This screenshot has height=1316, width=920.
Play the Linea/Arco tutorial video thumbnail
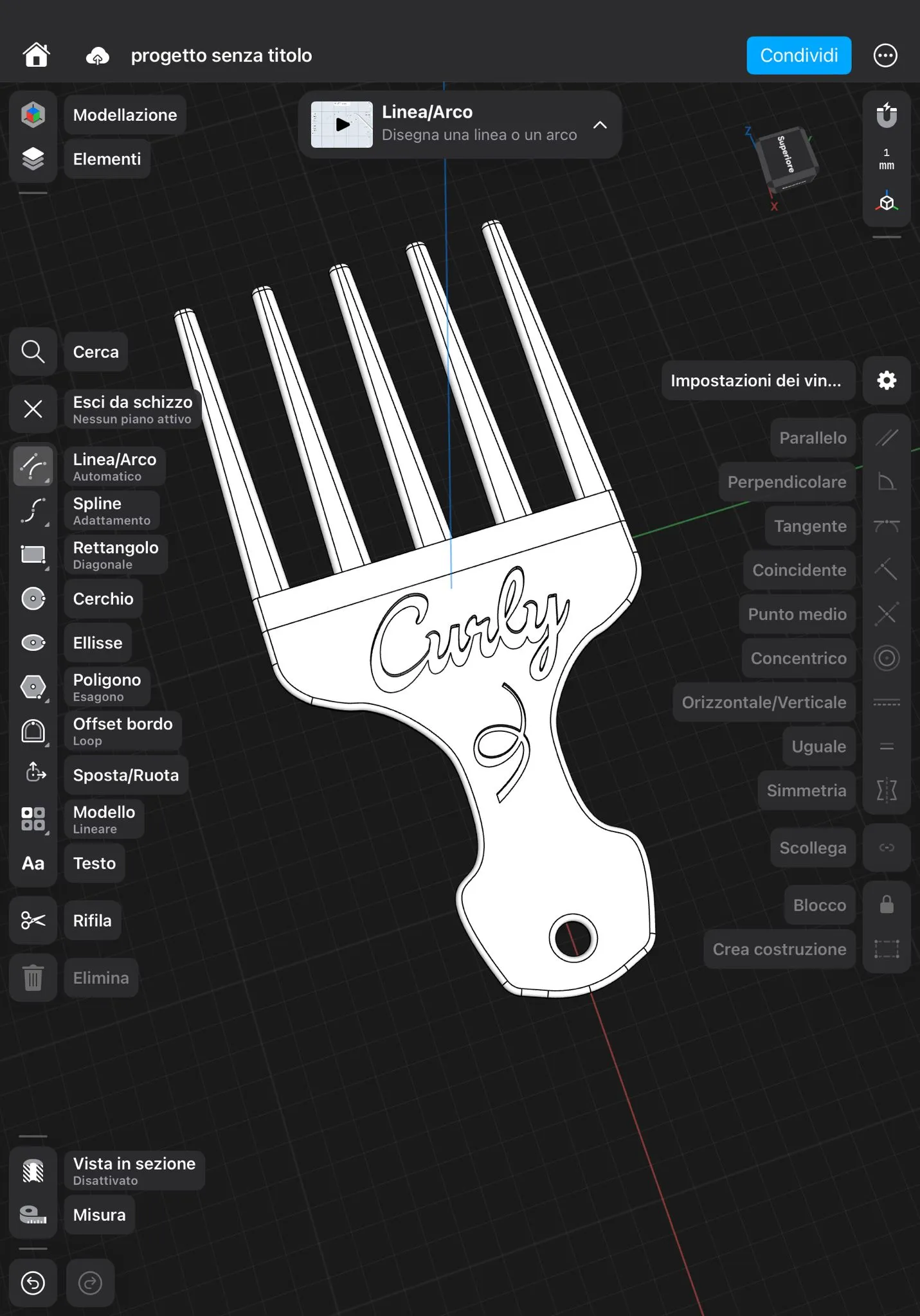[x=342, y=125]
